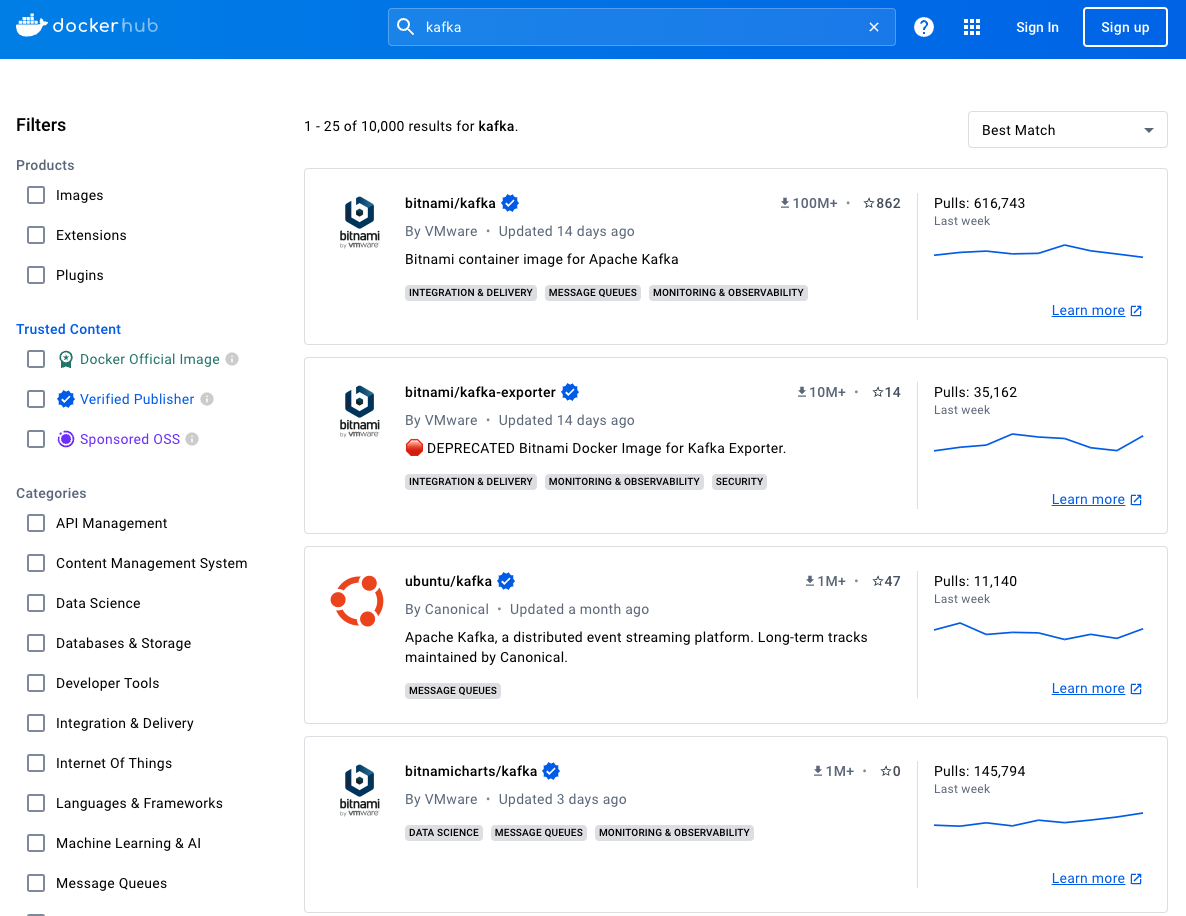Viewport: 1186px width, 916px height.
Task: Clear the kafka search text
Action: pyautogui.click(x=874, y=27)
